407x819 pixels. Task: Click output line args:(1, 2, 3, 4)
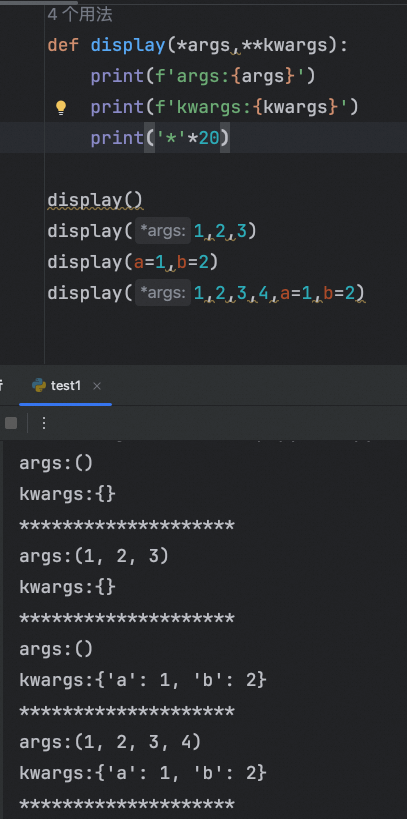click(110, 742)
